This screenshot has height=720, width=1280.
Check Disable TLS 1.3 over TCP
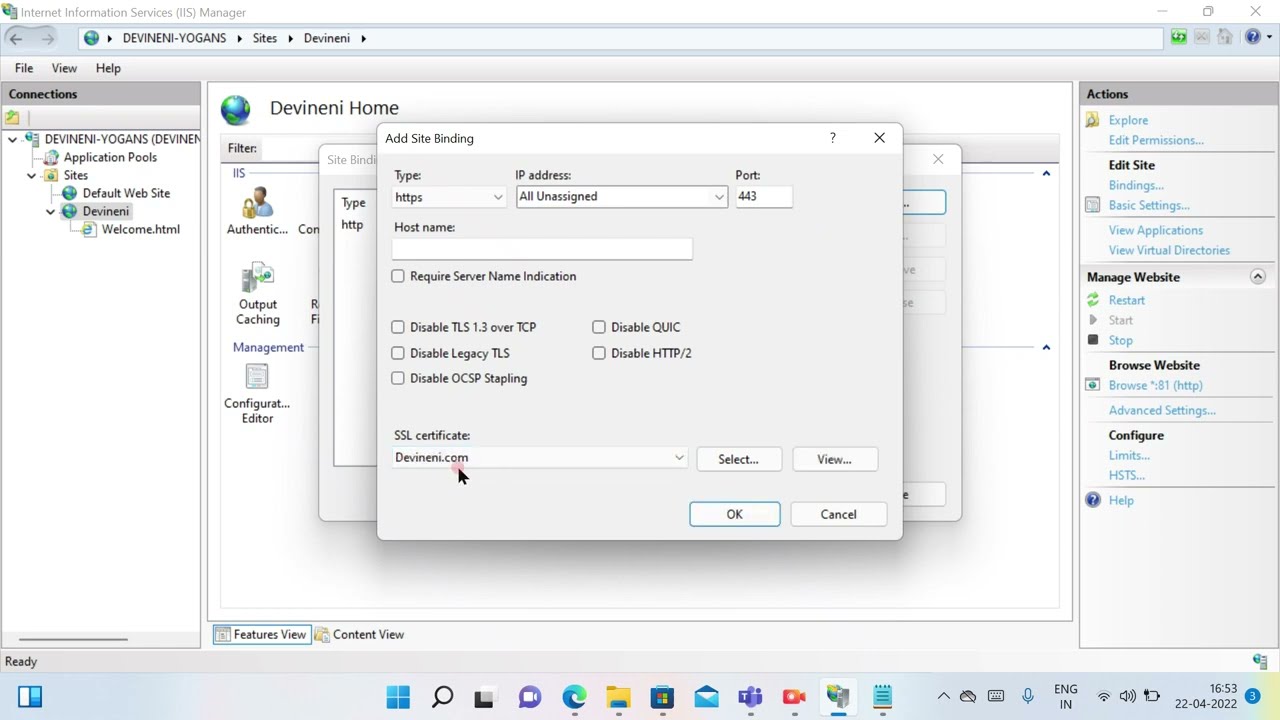click(x=398, y=327)
